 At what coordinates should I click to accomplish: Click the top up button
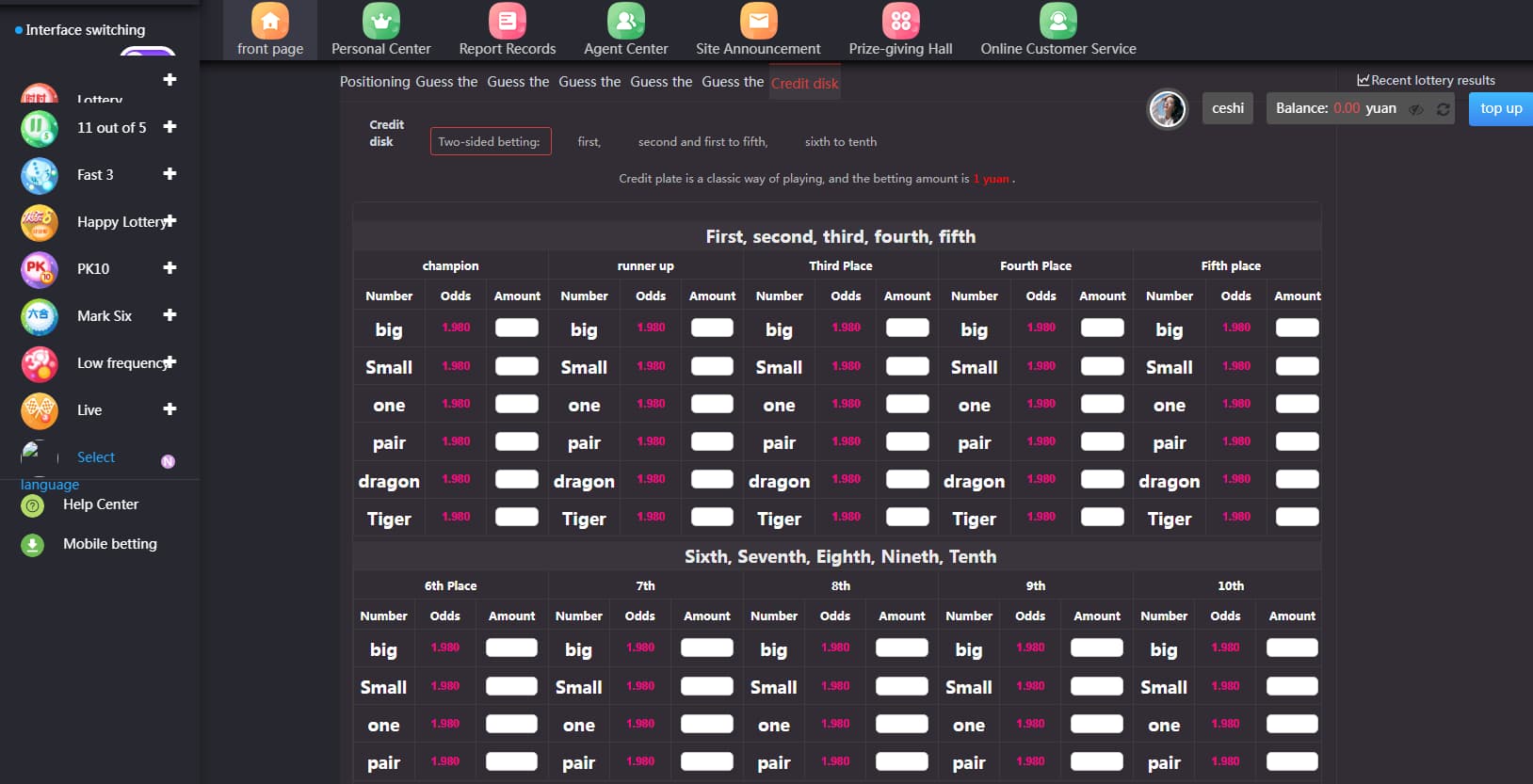coord(1500,108)
